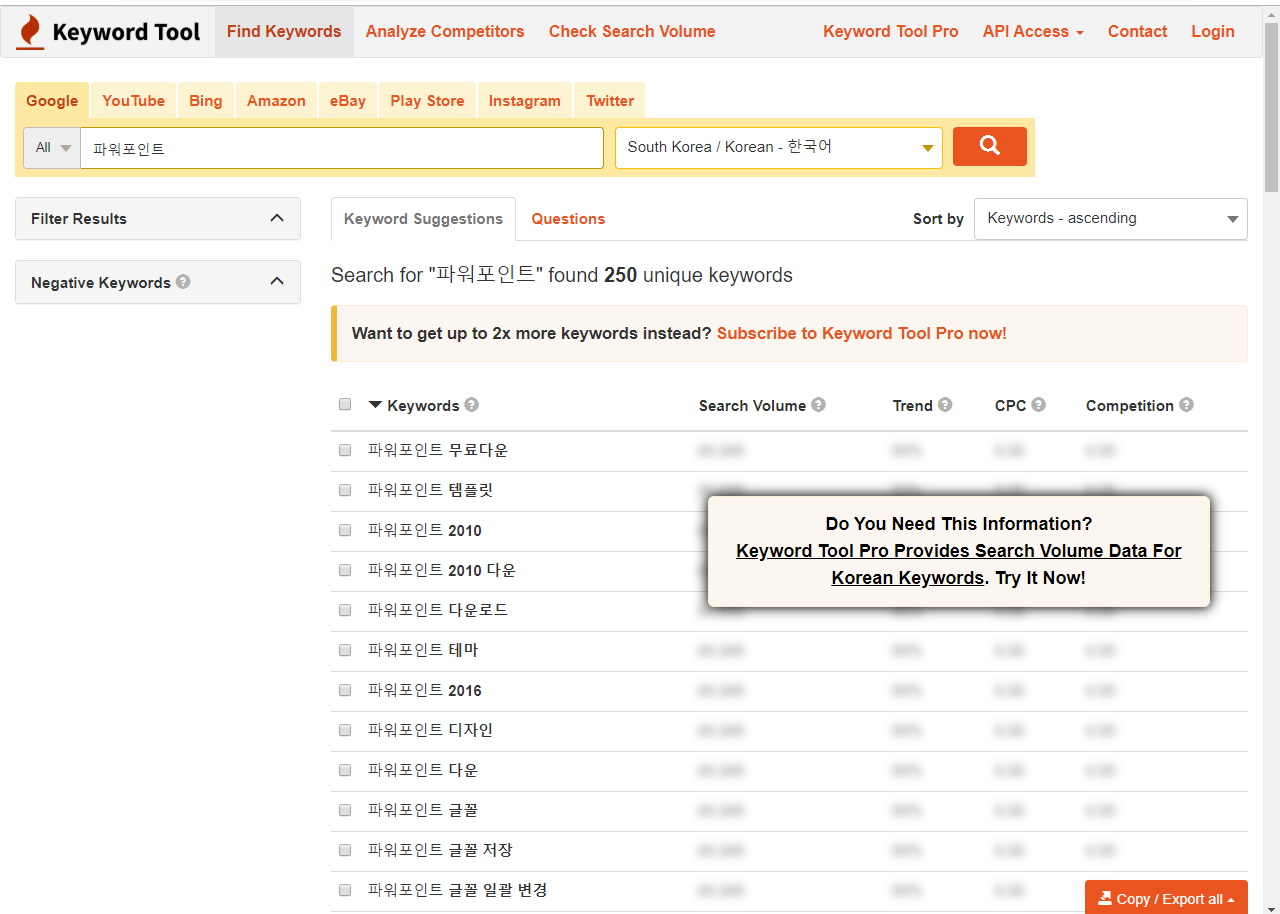
Task: Click help icon beside Competition header
Action: tap(1186, 405)
